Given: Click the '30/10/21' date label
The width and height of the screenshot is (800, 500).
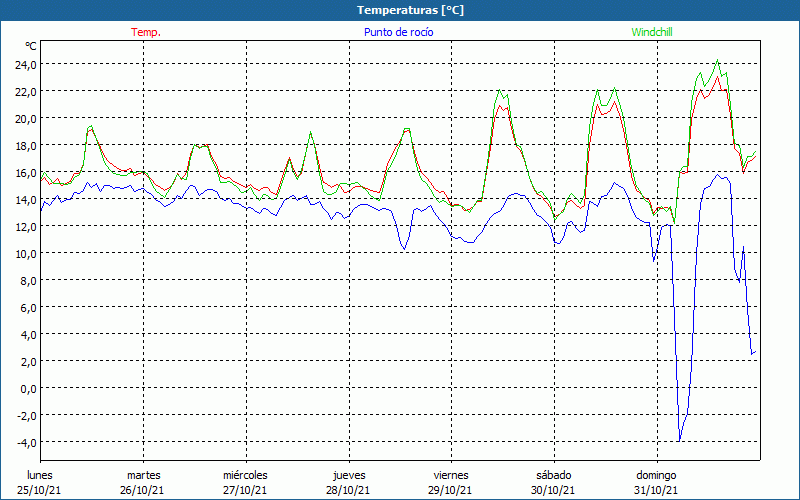Looking at the screenshot, I should [x=553, y=490].
